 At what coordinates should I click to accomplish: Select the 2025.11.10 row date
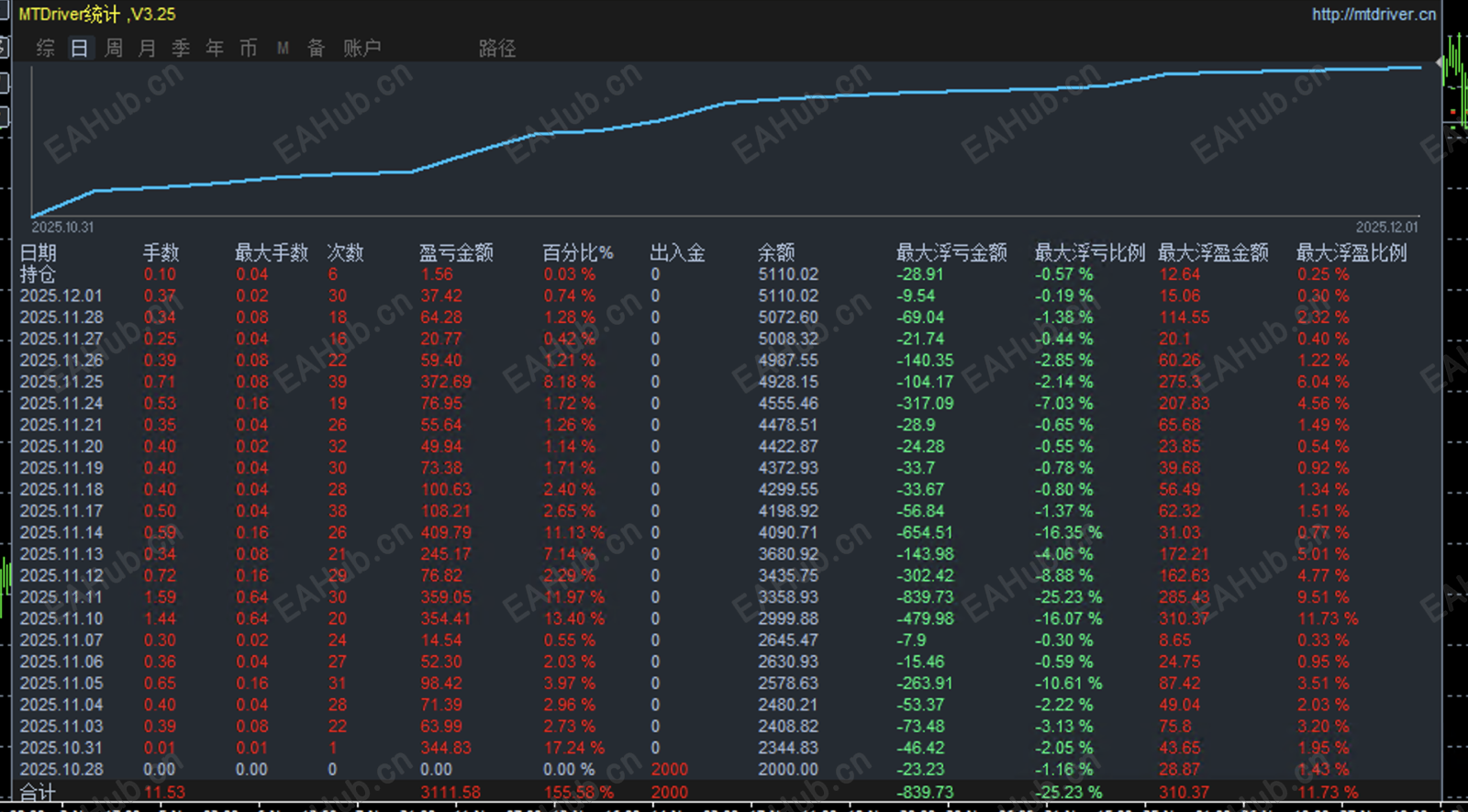[61, 619]
